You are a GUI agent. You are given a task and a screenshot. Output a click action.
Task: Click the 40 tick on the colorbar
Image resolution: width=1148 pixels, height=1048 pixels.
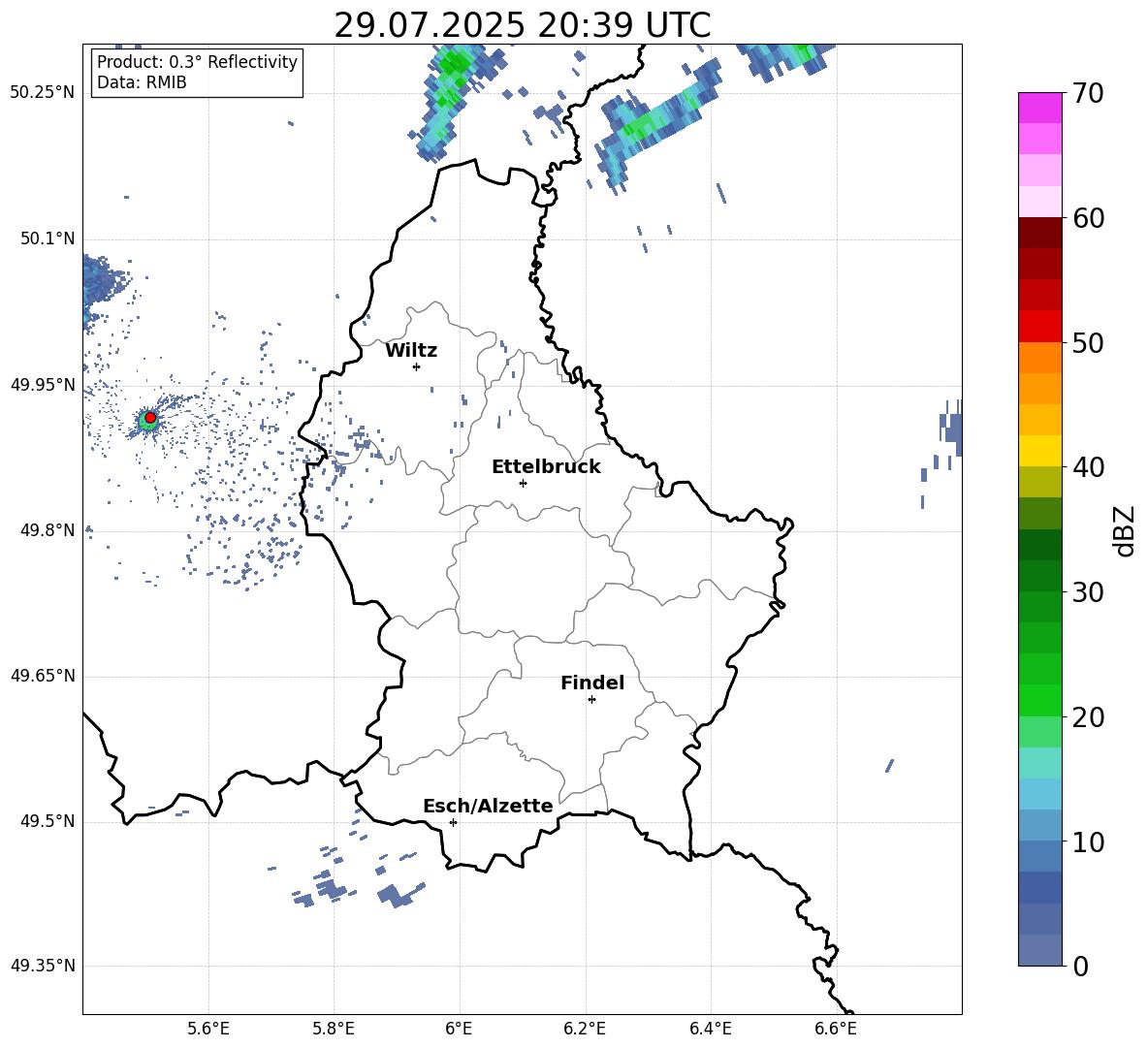[x=1087, y=467]
